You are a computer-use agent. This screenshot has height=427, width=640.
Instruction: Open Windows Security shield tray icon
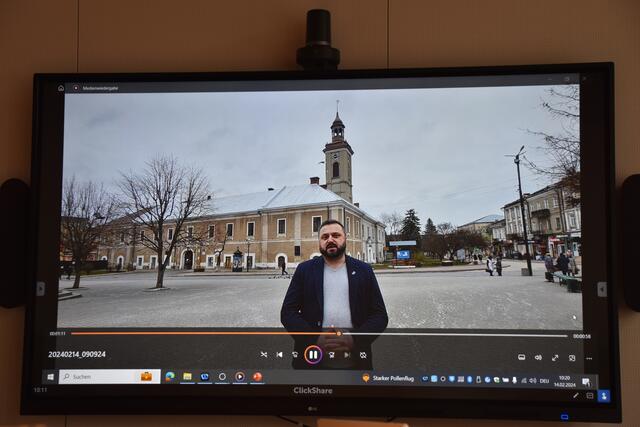tap(451, 379)
